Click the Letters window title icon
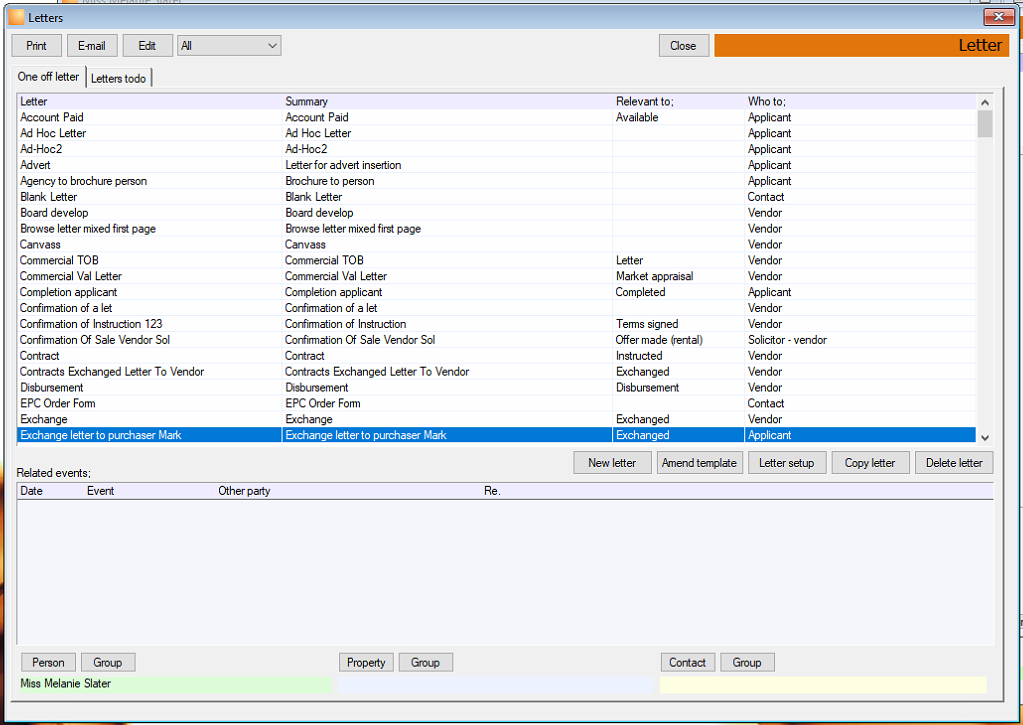The image size is (1023, 725). (x=17, y=17)
